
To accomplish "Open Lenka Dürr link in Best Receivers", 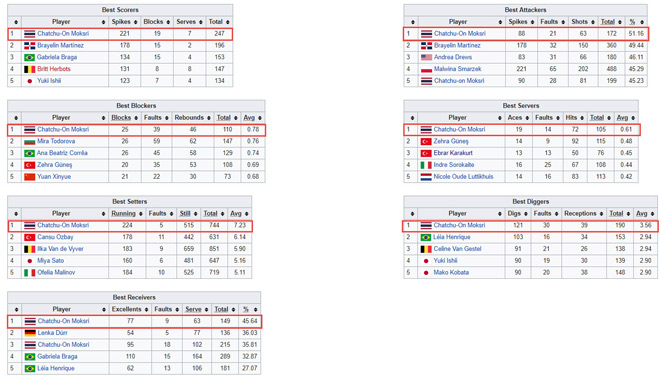I will pos(52,333).
